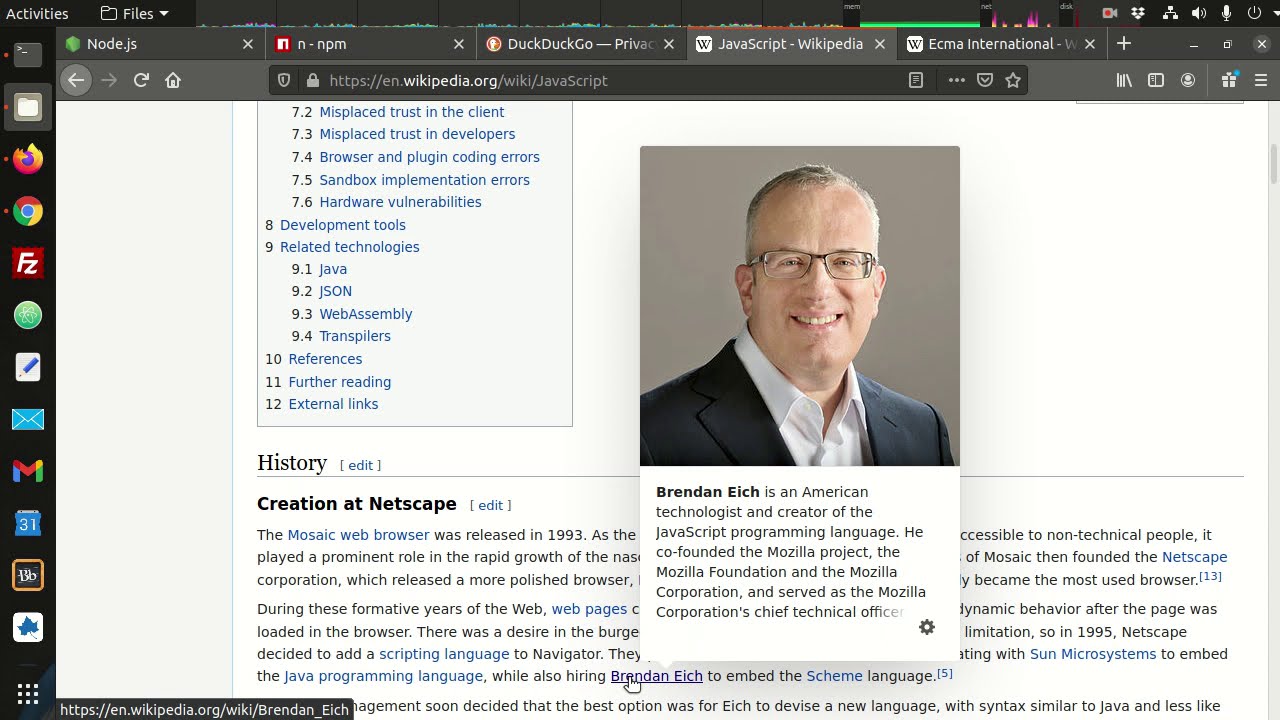Open Mosaic web browser link
The width and height of the screenshot is (1280, 720).
pos(358,535)
